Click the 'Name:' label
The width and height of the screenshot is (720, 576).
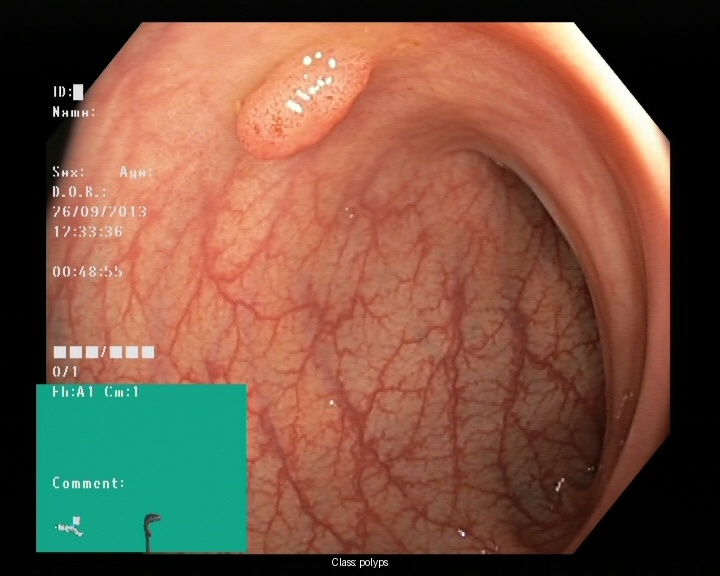(74, 112)
